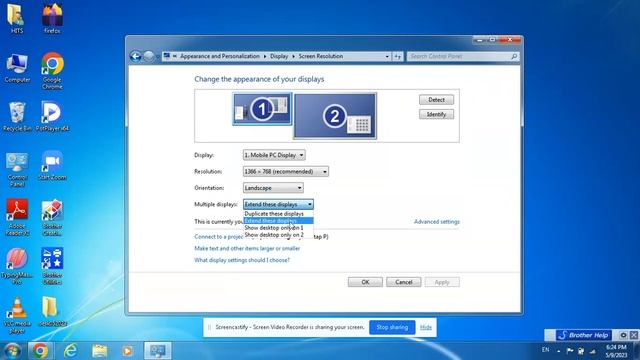640x360 pixels.
Task: Click the search magnifier icon
Action: click(x=514, y=56)
